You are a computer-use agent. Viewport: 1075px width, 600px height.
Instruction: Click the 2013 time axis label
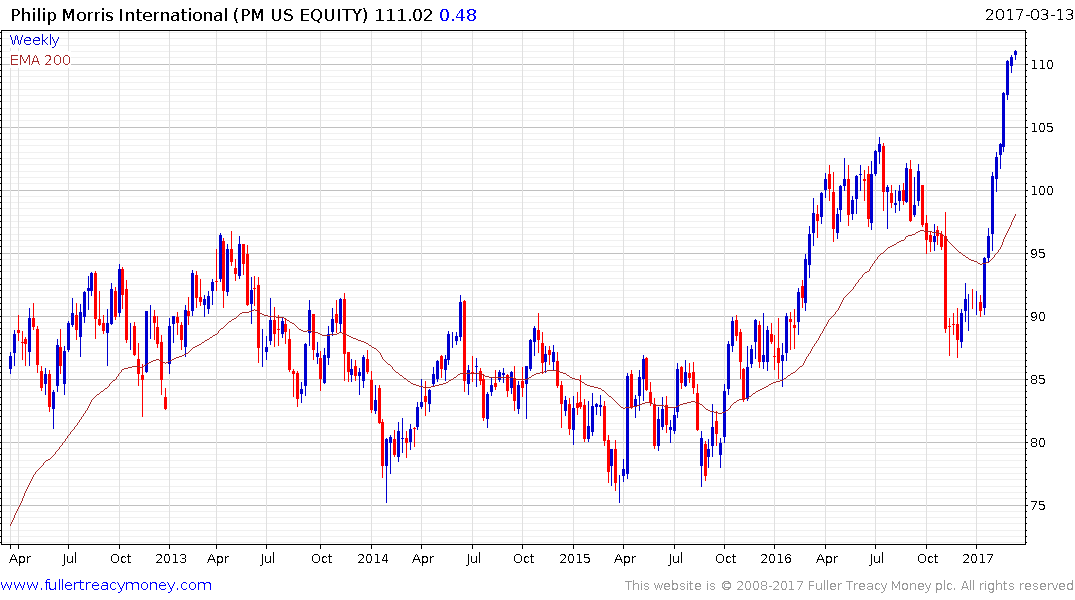171,558
